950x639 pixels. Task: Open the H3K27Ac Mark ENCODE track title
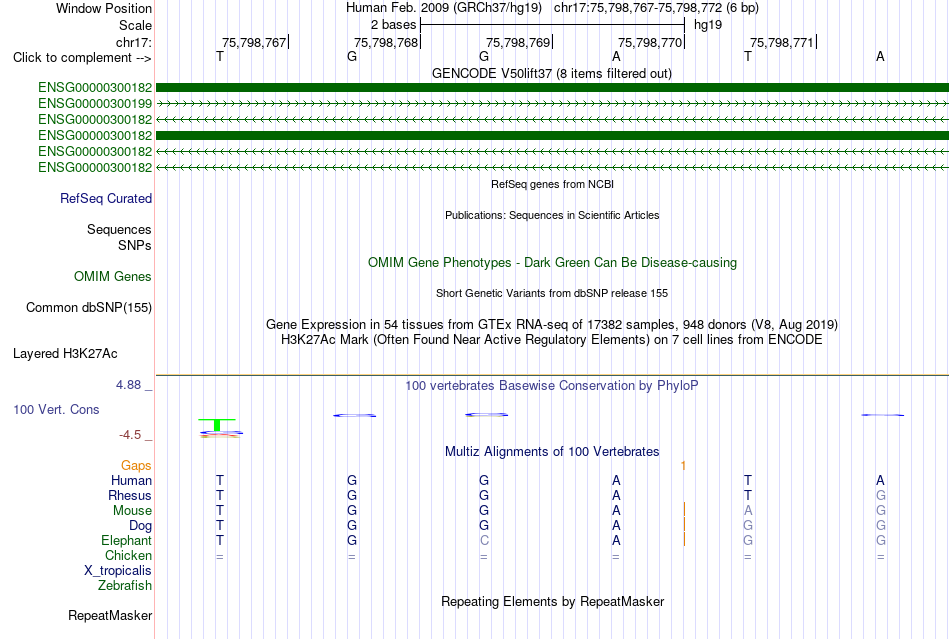pyautogui.click(x=552, y=340)
